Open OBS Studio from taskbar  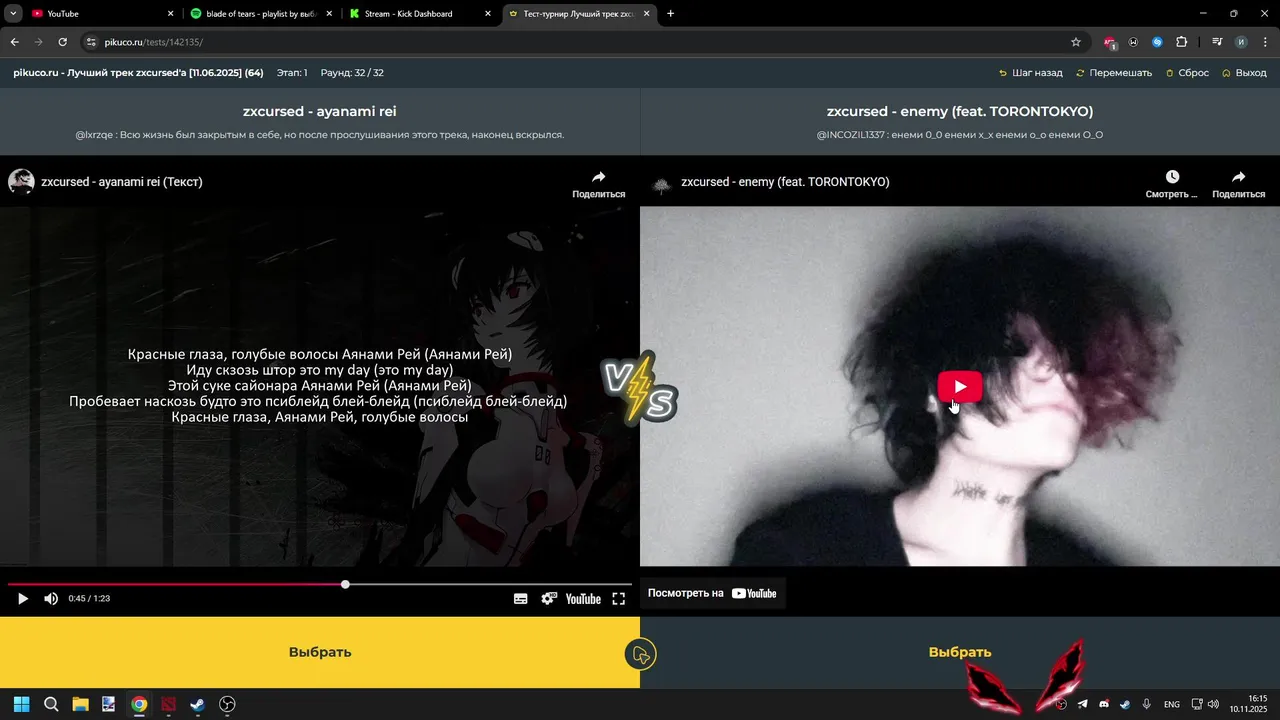227,704
